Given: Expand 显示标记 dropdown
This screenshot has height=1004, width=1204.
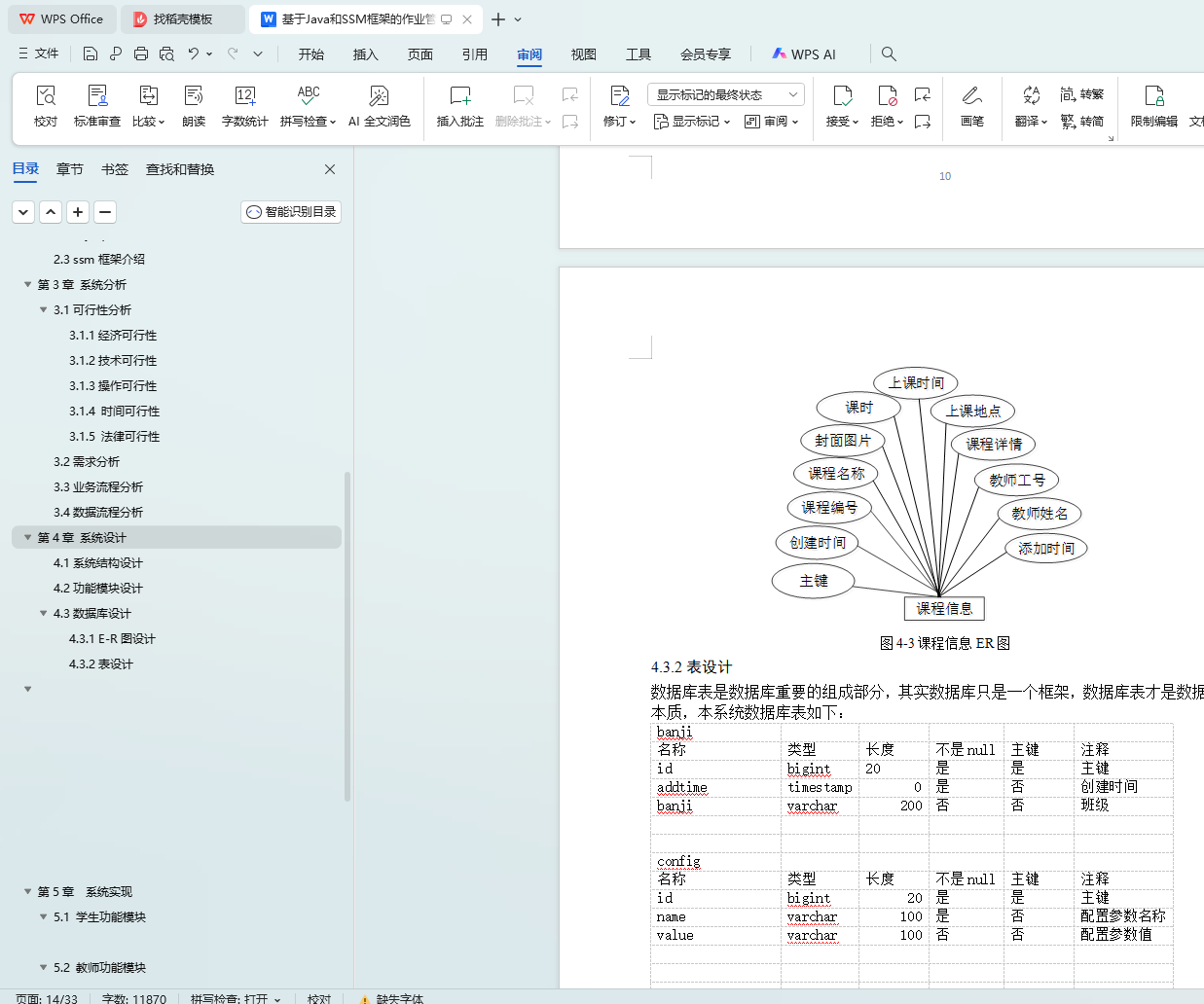Looking at the screenshot, I should (x=692, y=122).
